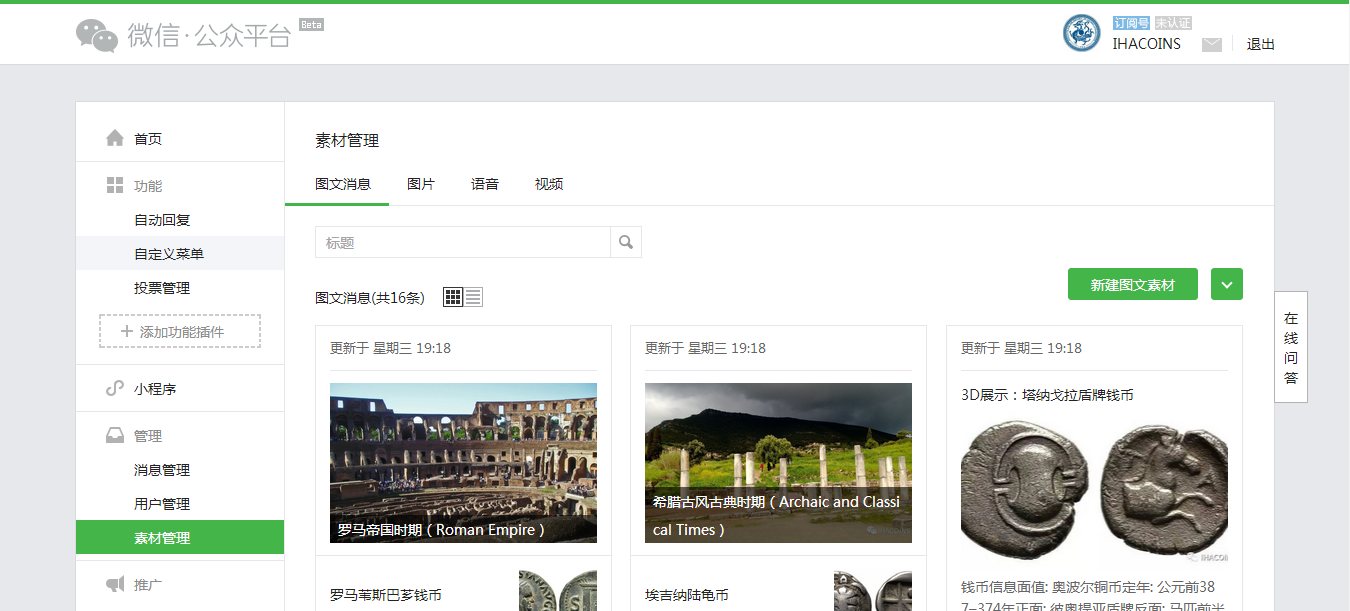Click the 微信·公众平台 title text
The width and height of the screenshot is (1350, 611).
(x=210, y=36)
